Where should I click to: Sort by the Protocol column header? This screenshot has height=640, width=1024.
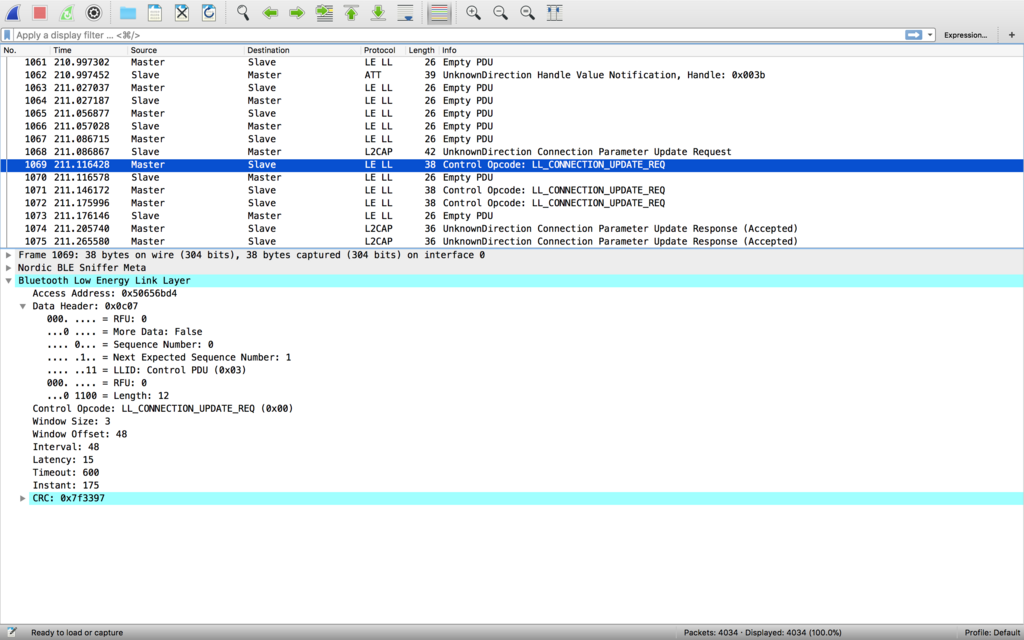click(x=383, y=50)
